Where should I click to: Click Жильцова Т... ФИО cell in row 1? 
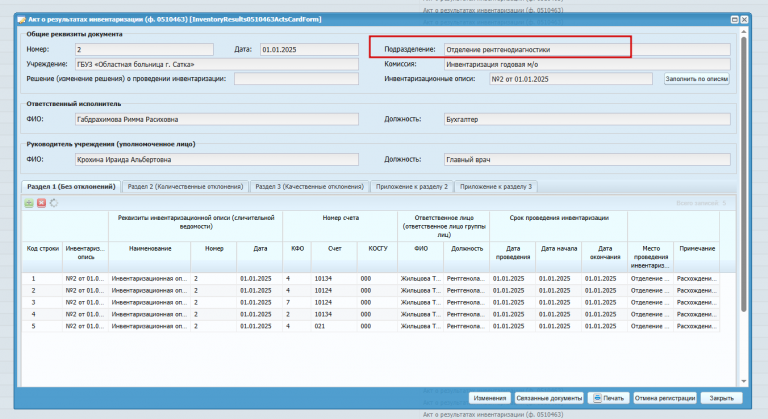[x=421, y=278]
